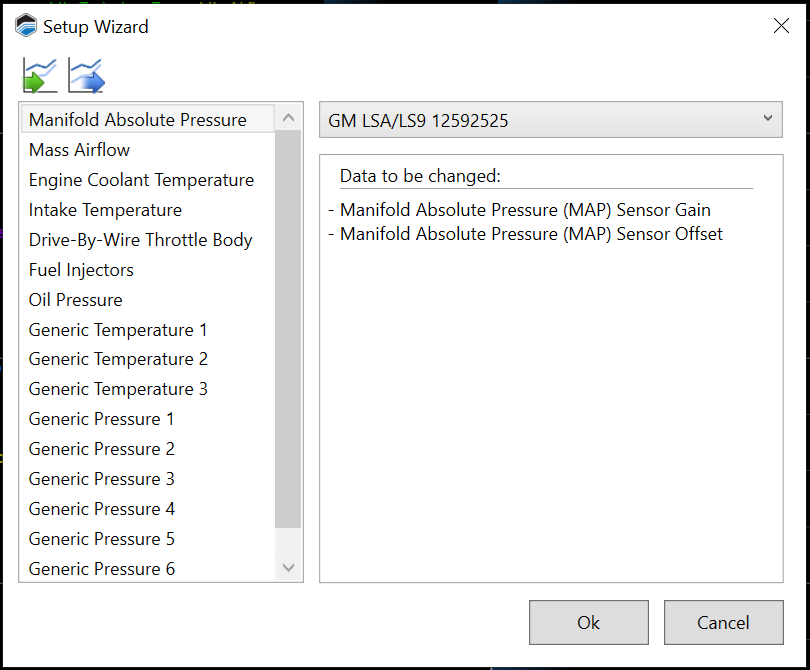
Task: Pick Intake Temperature from the list
Action: pos(105,210)
